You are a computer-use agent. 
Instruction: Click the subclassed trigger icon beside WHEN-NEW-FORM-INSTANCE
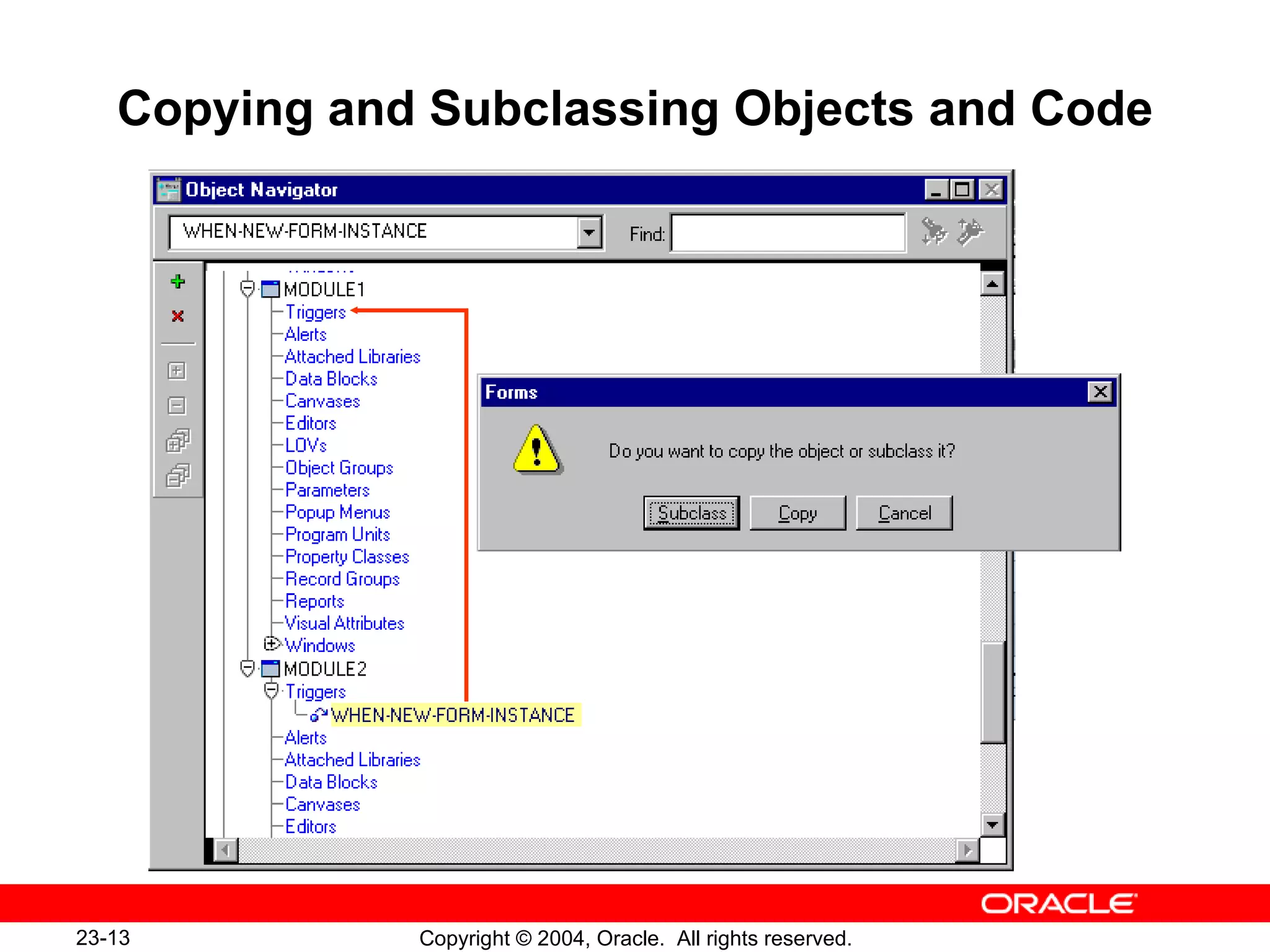point(319,715)
